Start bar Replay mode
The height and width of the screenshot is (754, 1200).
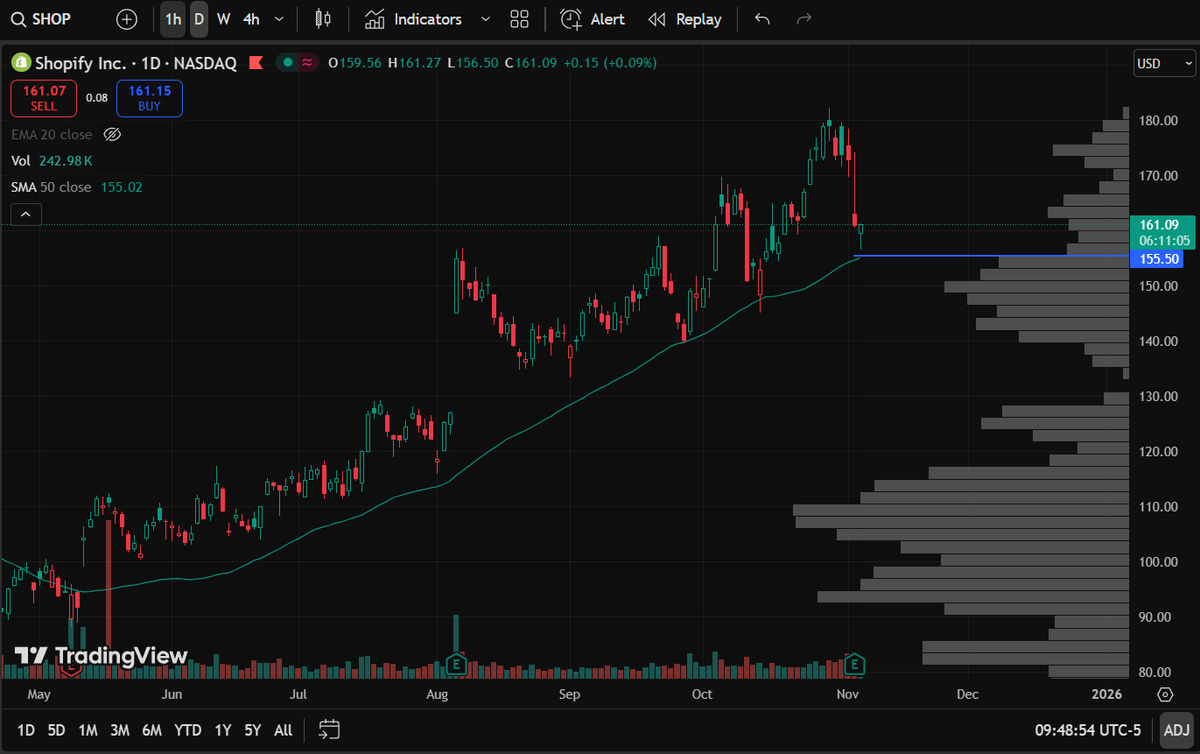[x=685, y=19]
